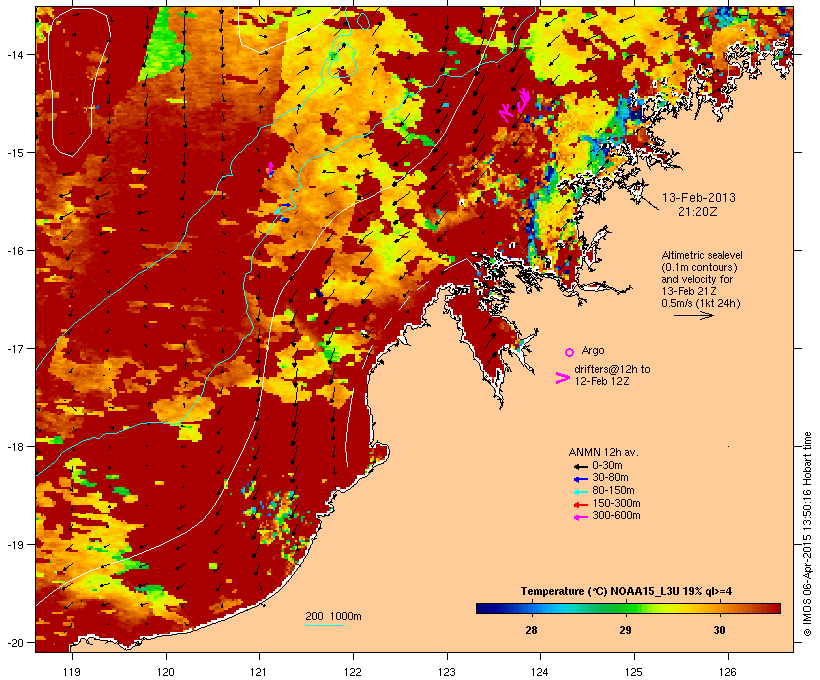Click the '150-300m' depth label

616,504
